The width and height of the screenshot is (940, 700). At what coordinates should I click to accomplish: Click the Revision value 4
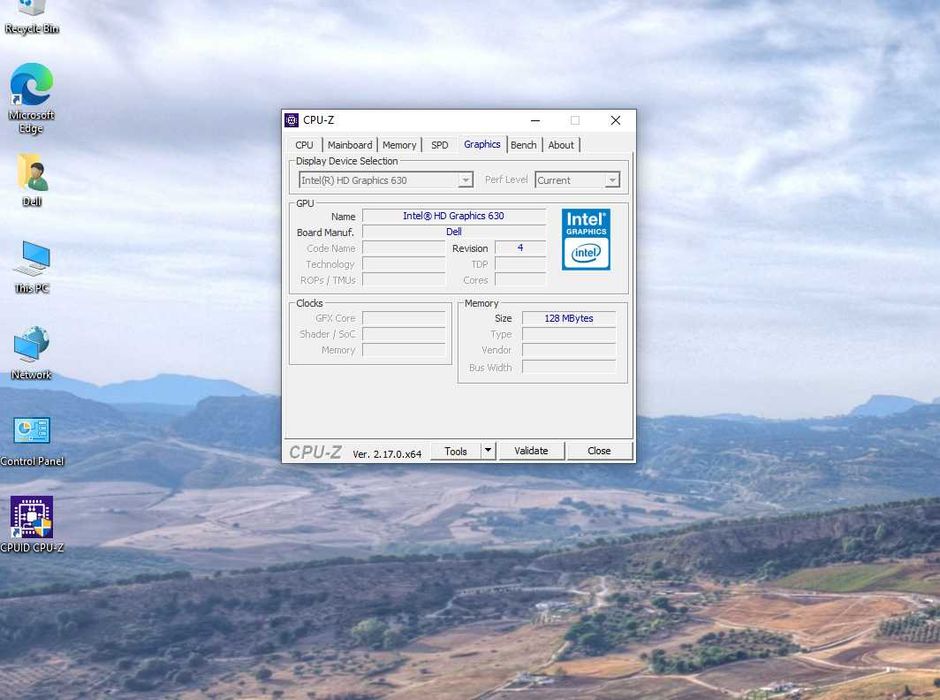(520, 248)
